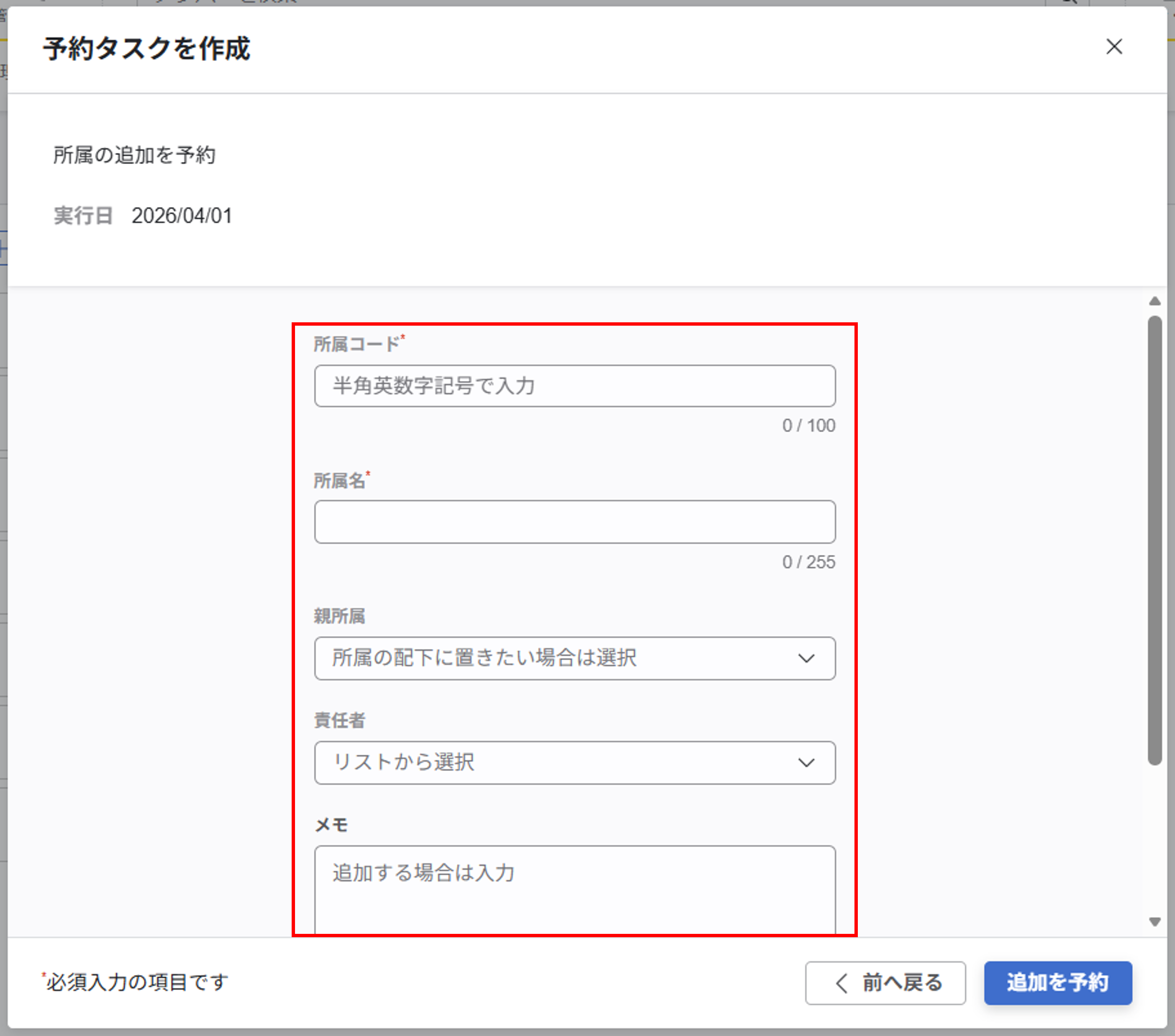Click the 必須入力の項目です footer note
Image resolution: width=1175 pixels, height=1036 pixels.
[137, 982]
